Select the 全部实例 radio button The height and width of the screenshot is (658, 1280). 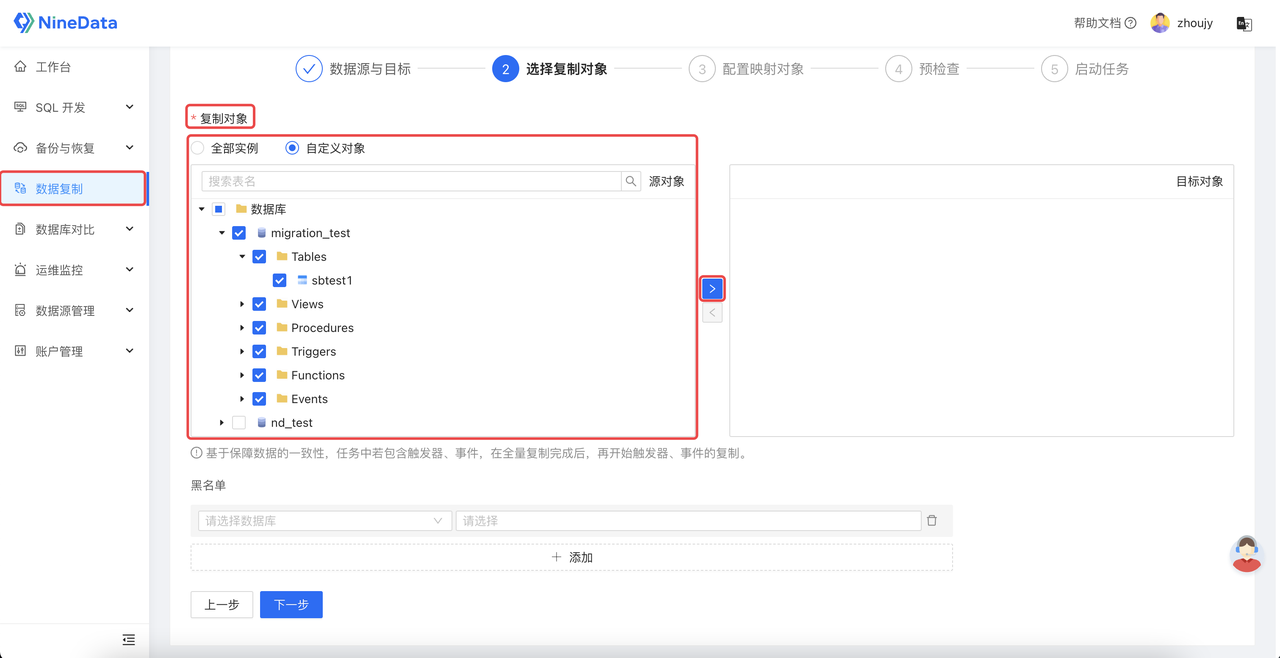click(x=198, y=148)
